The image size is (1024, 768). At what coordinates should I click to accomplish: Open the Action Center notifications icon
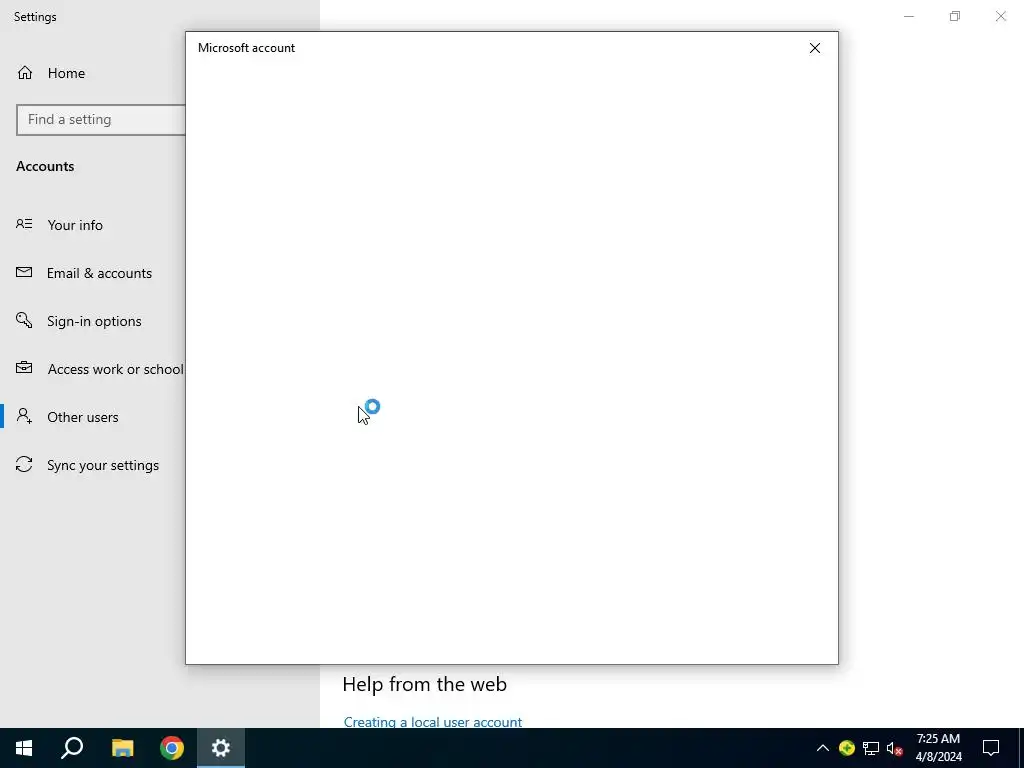[x=991, y=748]
